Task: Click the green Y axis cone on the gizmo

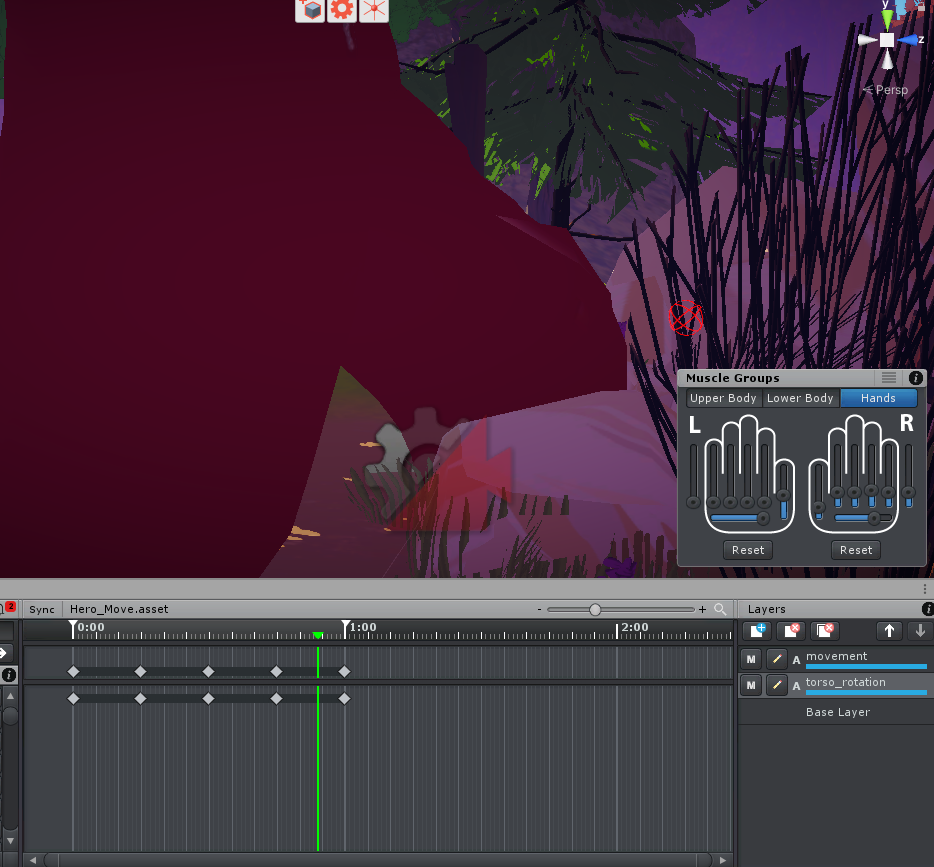Action: (887, 20)
